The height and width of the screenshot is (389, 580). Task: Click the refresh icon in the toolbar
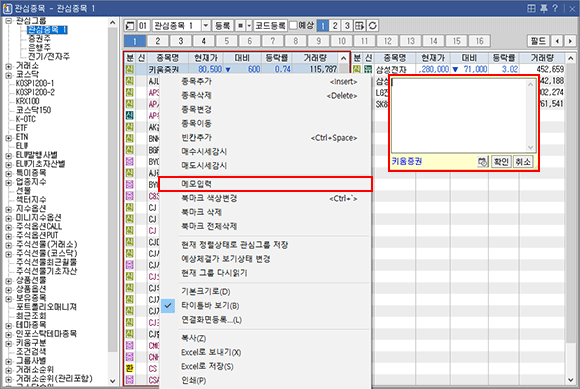coord(372,26)
